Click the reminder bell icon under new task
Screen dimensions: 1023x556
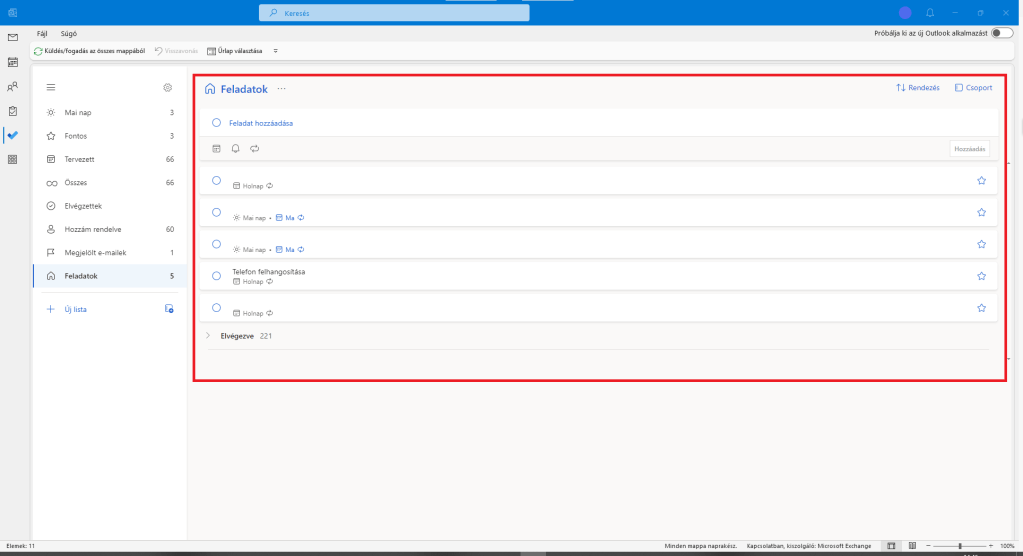[x=235, y=149]
